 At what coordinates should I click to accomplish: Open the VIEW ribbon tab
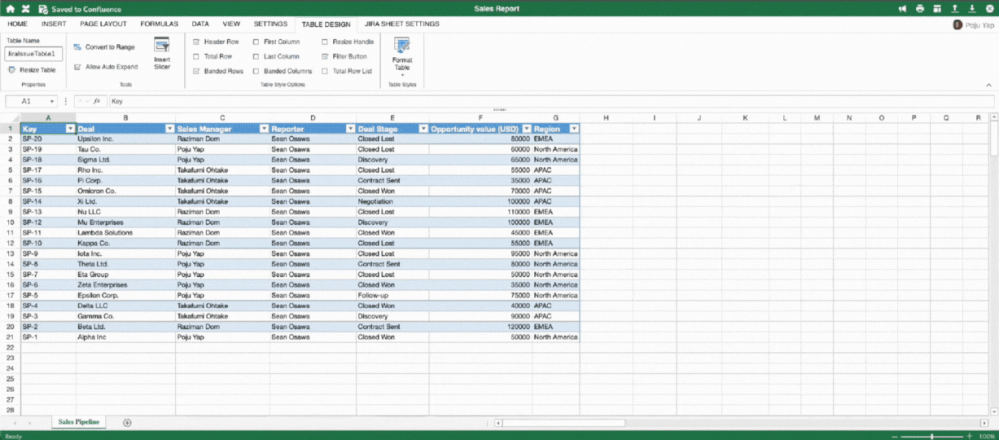coord(231,24)
